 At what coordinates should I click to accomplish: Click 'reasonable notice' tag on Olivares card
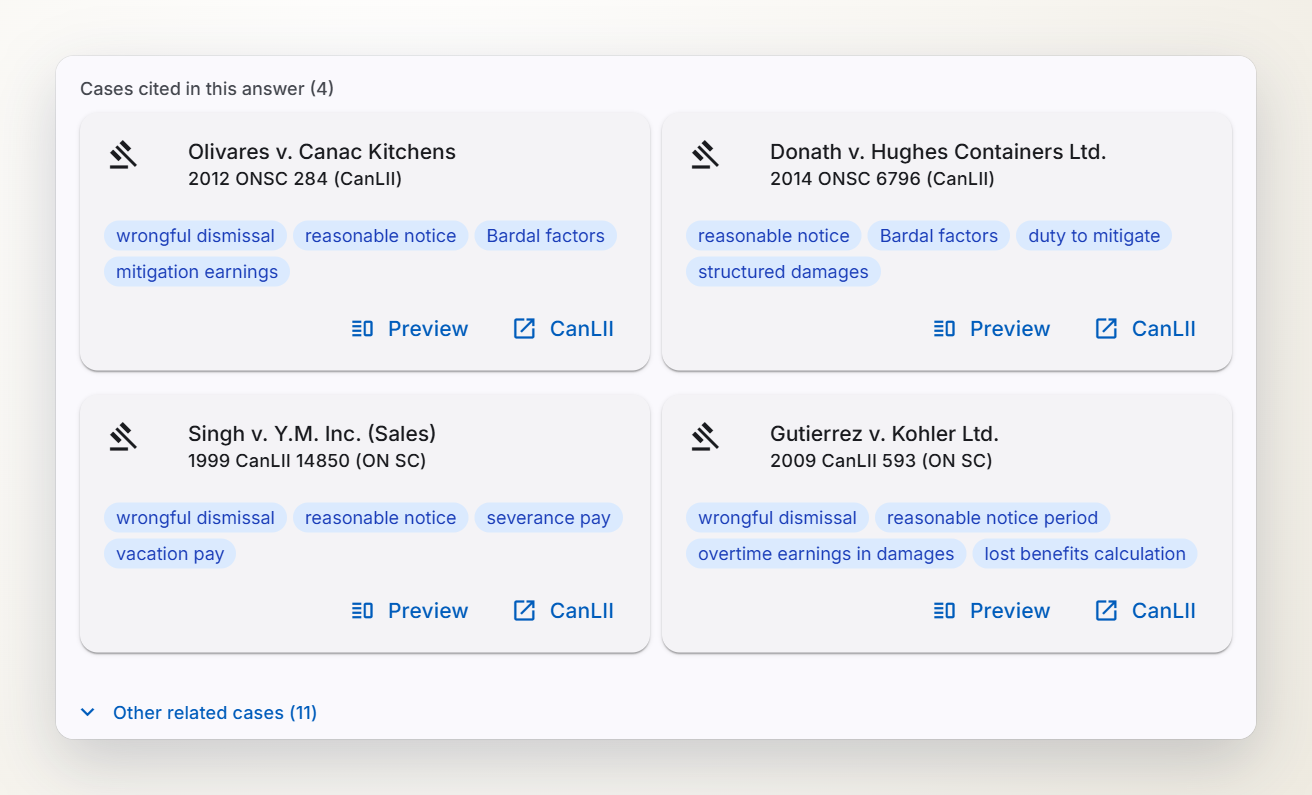click(380, 236)
